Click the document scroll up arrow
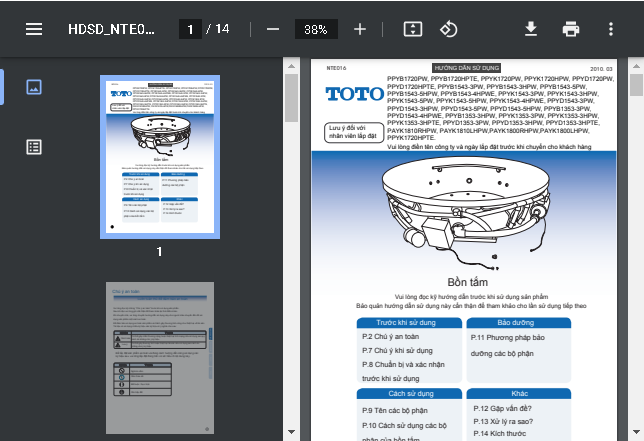This screenshot has width=644, height=441. (x=636, y=66)
